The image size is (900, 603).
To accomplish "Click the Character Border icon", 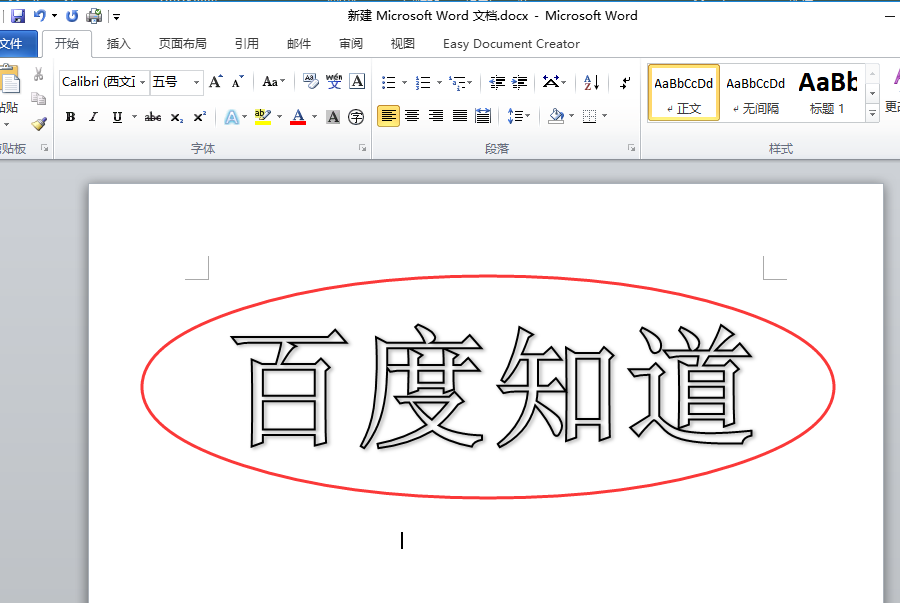I will pyautogui.click(x=357, y=82).
